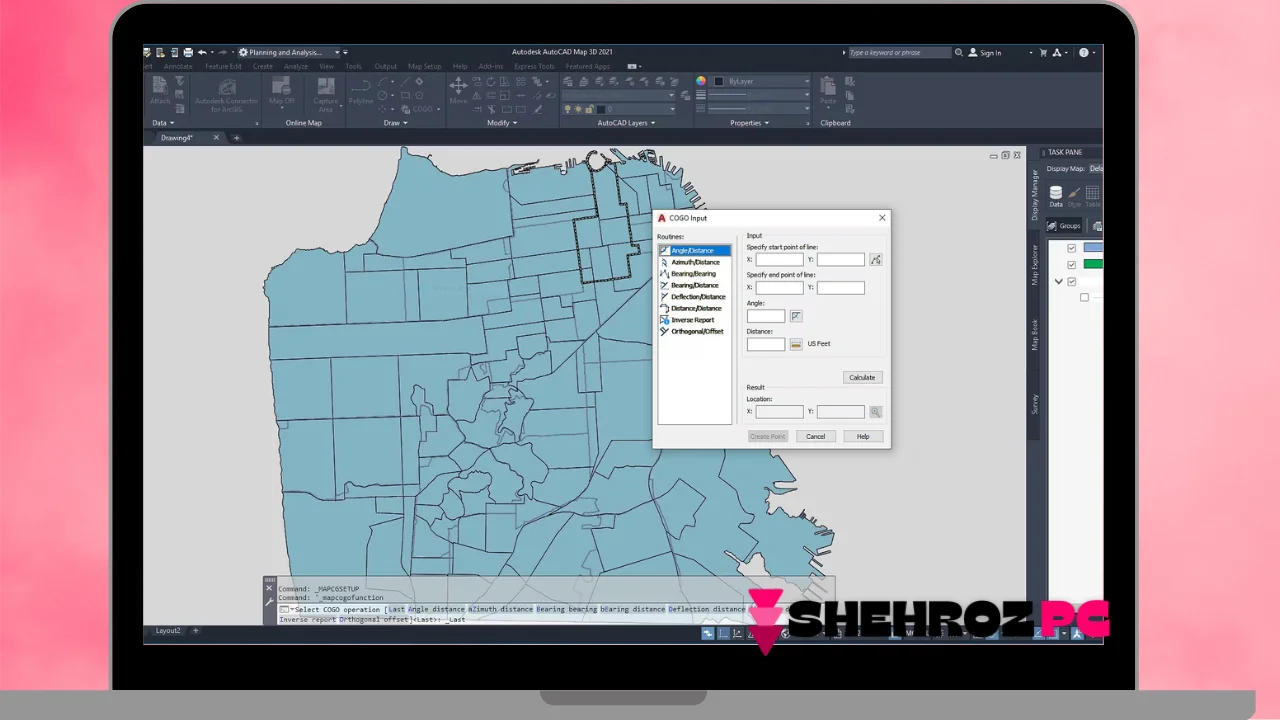The image size is (1280, 720).
Task: Select the Angle/Distance routine
Action: [x=694, y=250]
